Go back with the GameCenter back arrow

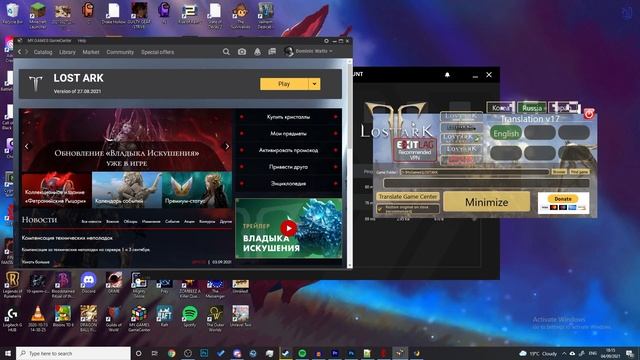(20, 52)
